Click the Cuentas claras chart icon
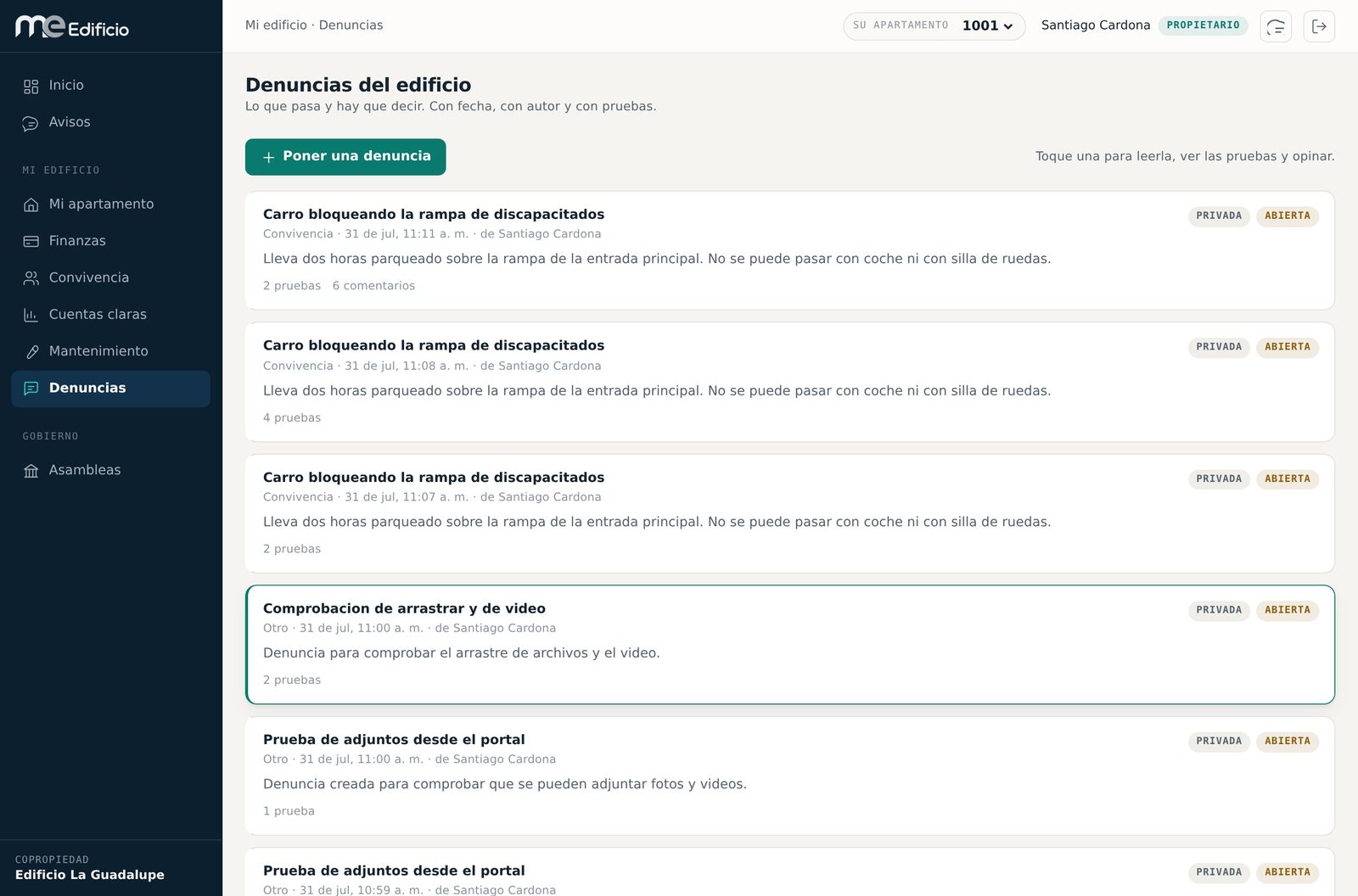Screen dimensions: 1358x896 (x=31, y=315)
